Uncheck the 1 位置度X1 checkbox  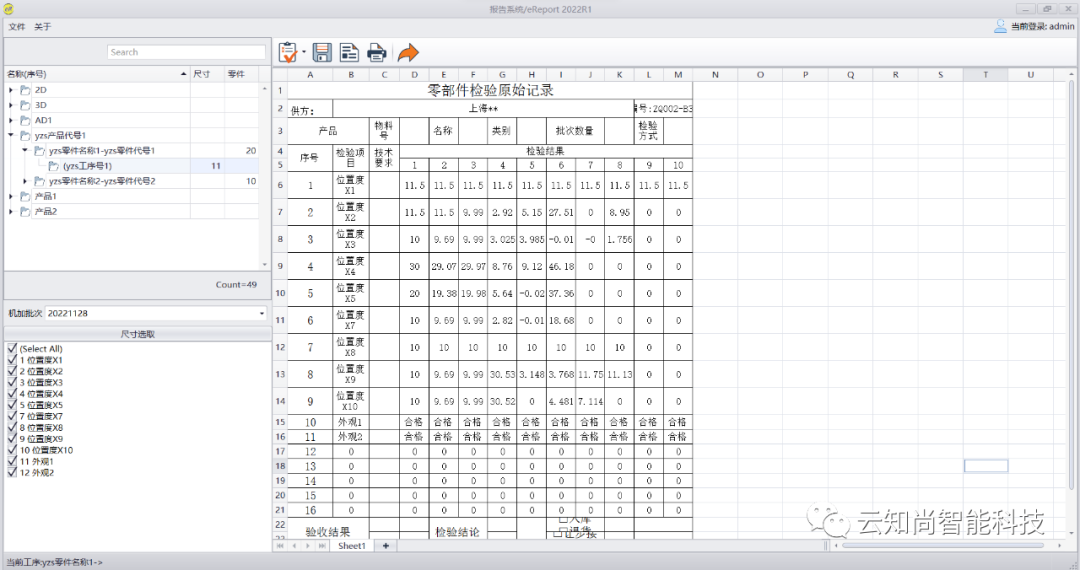pos(12,360)
